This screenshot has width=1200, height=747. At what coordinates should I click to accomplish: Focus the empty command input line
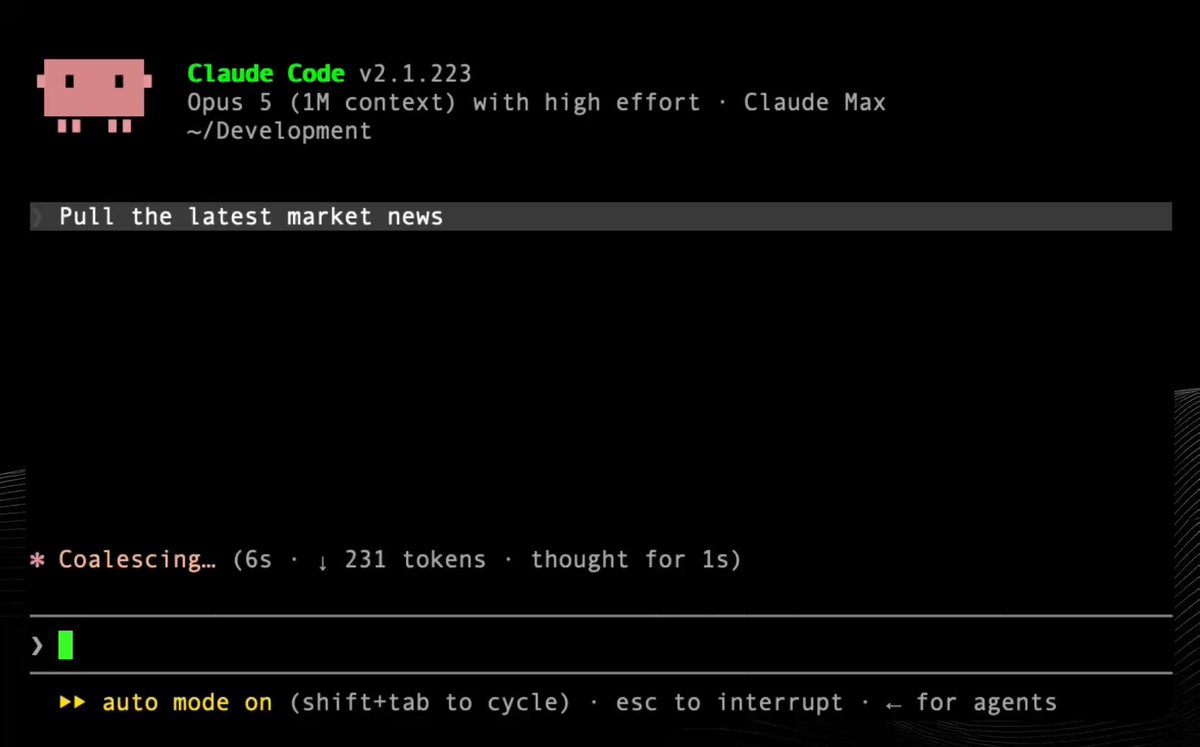600,646
